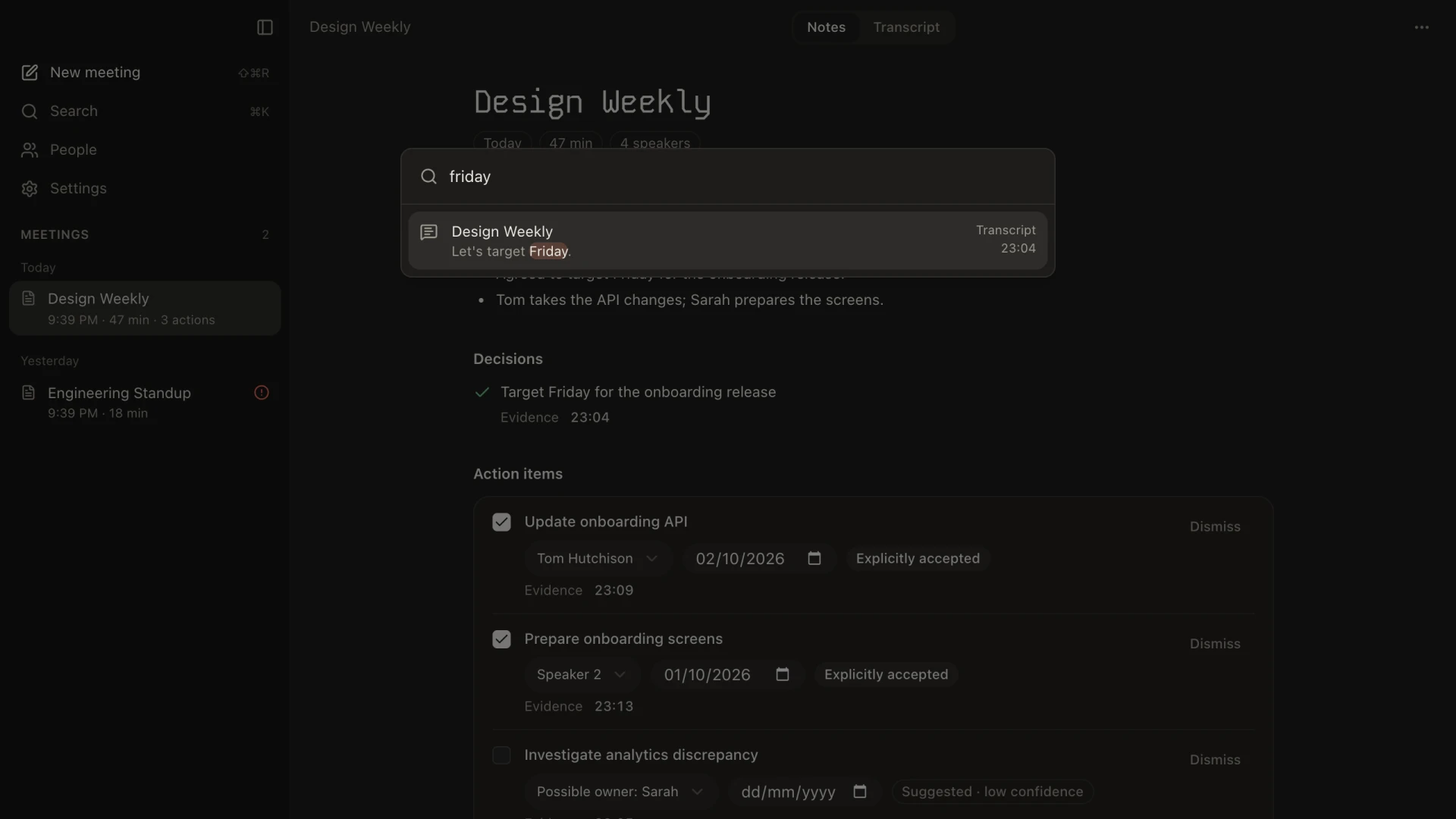This screenshot has width=1456, height=819.
Task: Click the transcript icon in the search result
Action: point(429,232)
